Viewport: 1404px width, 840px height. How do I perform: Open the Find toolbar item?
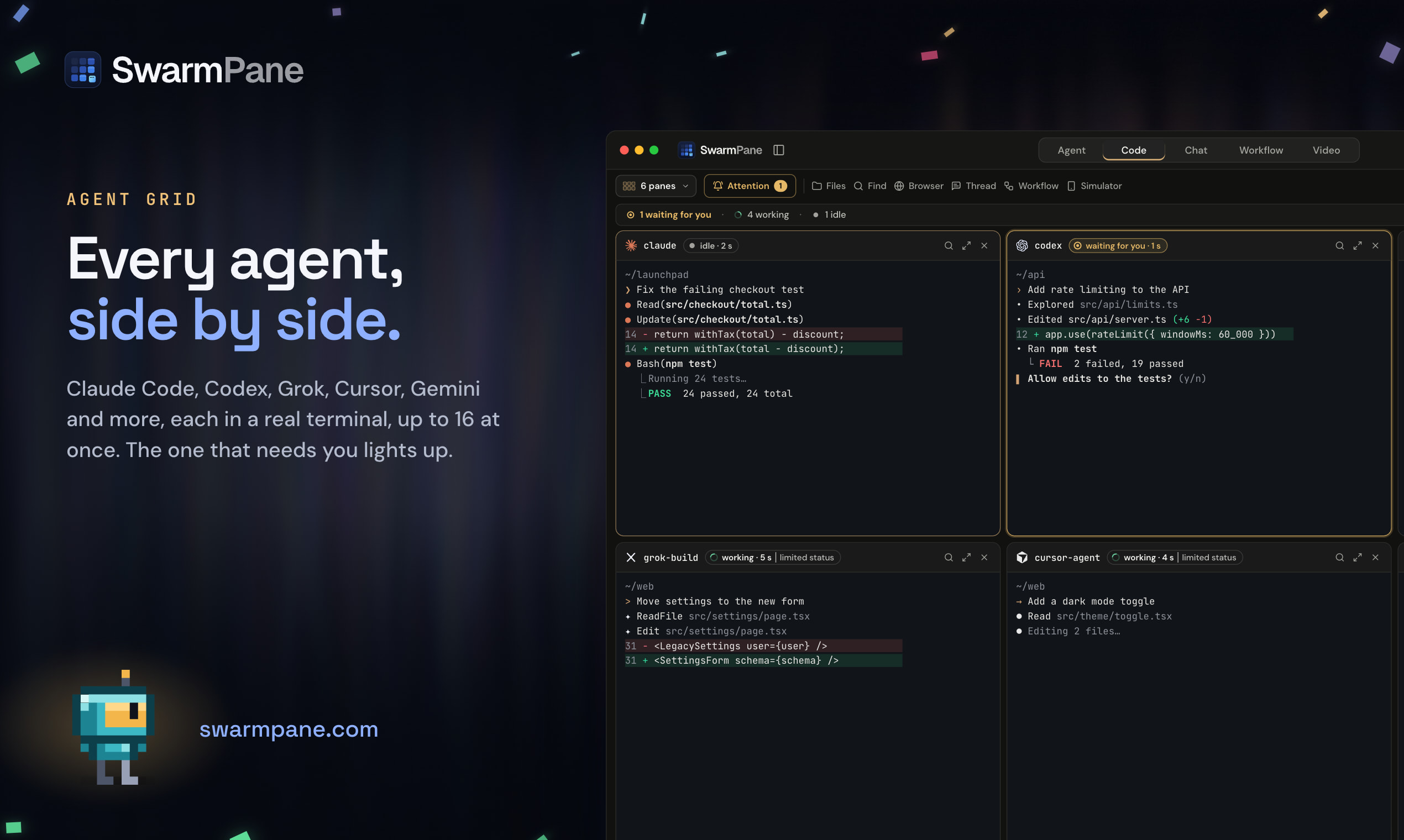(869, 186)
